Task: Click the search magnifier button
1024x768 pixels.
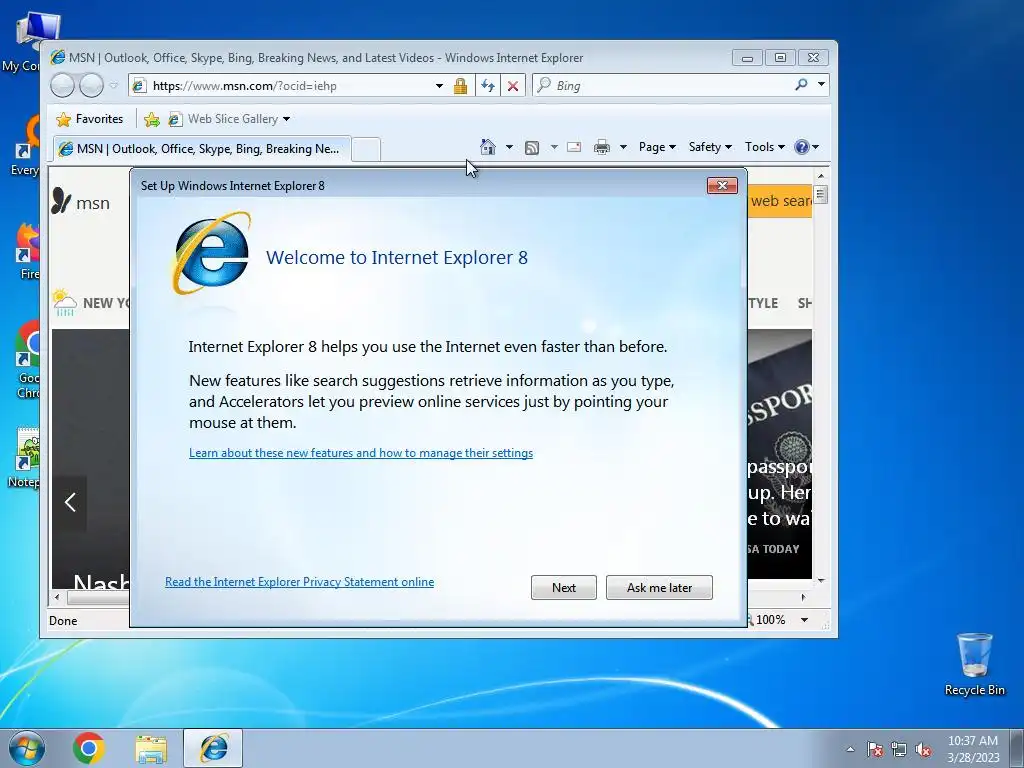Action: [x=801, y=85]
